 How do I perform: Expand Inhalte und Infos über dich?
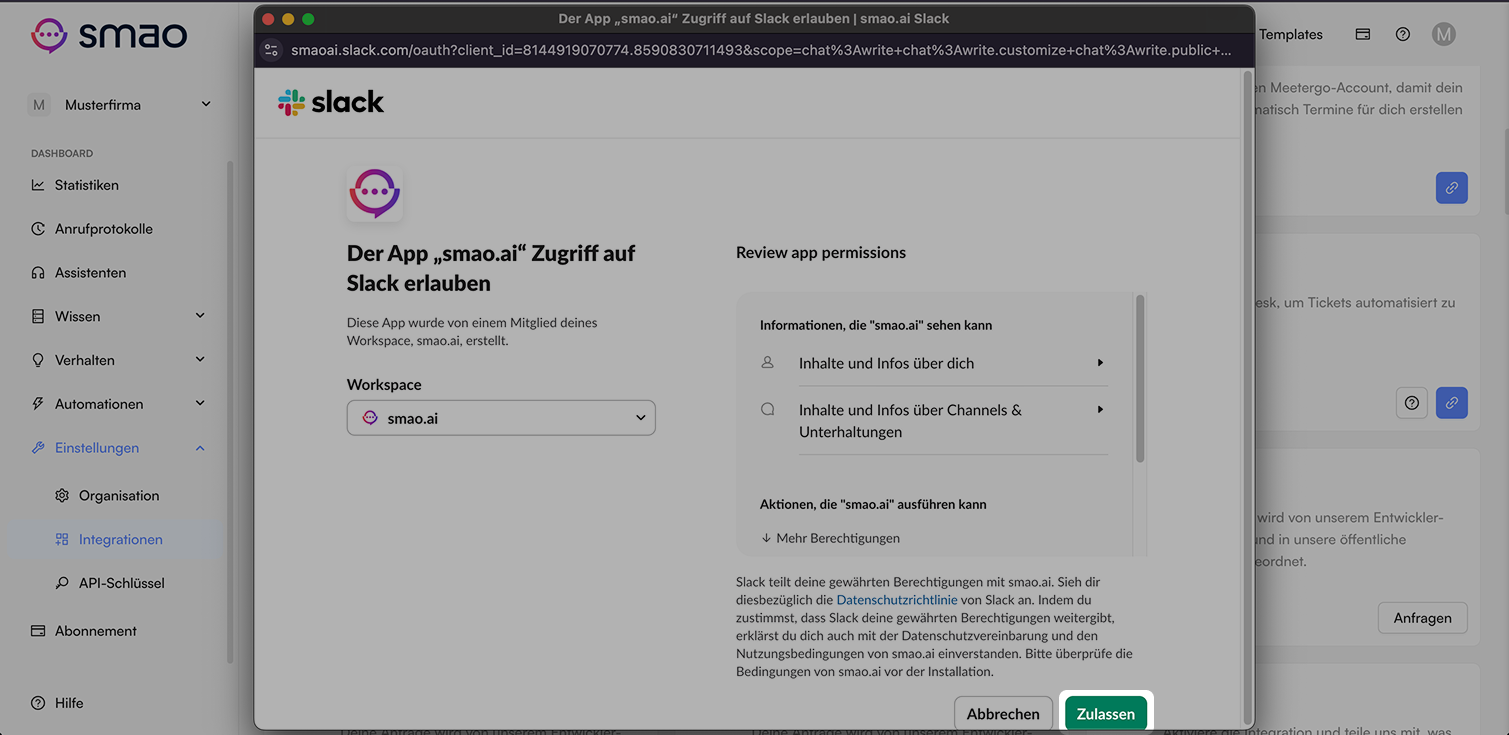pos(953,363)
